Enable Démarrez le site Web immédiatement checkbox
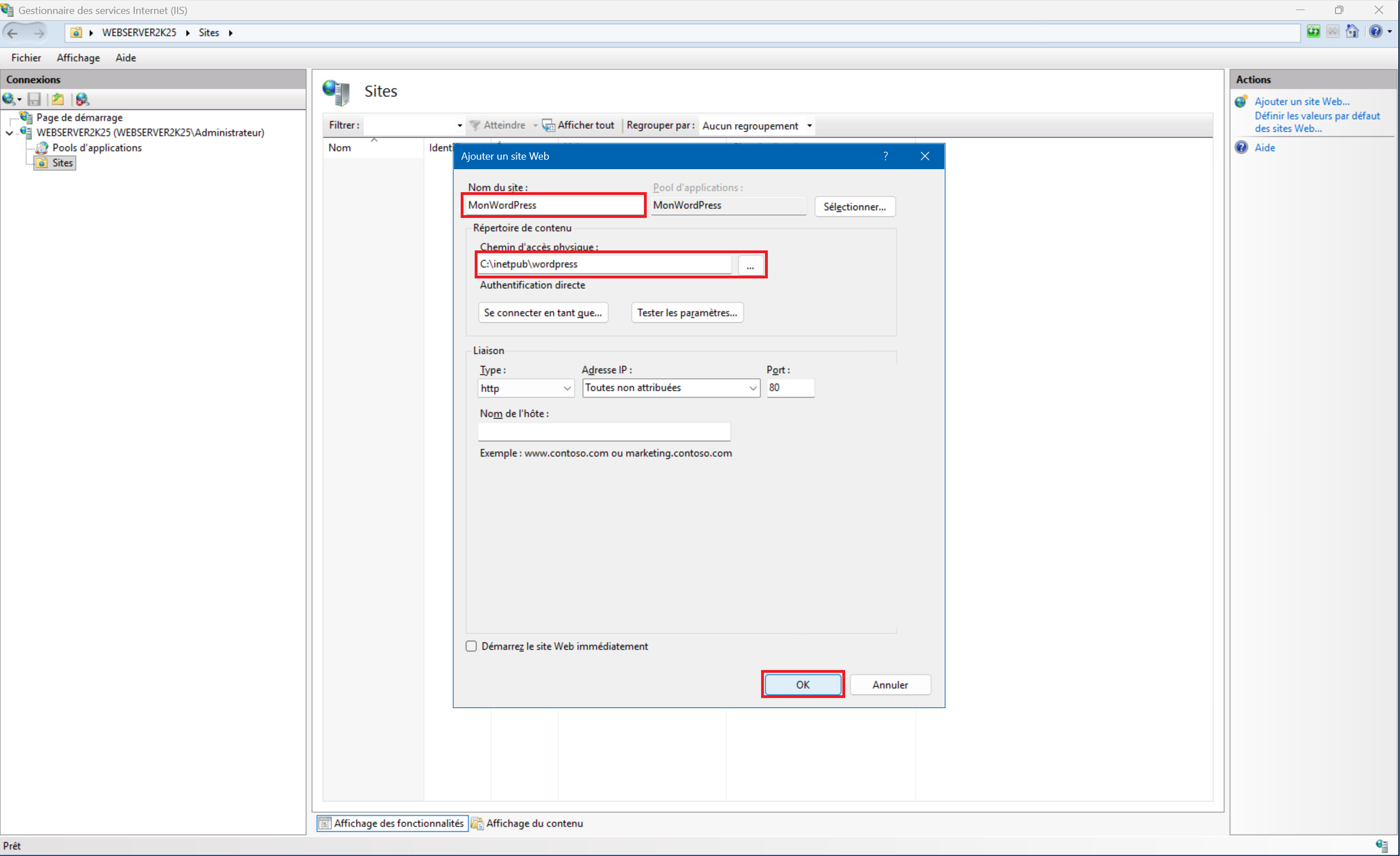The image size is (1400, 856). [x=471, y=646]
